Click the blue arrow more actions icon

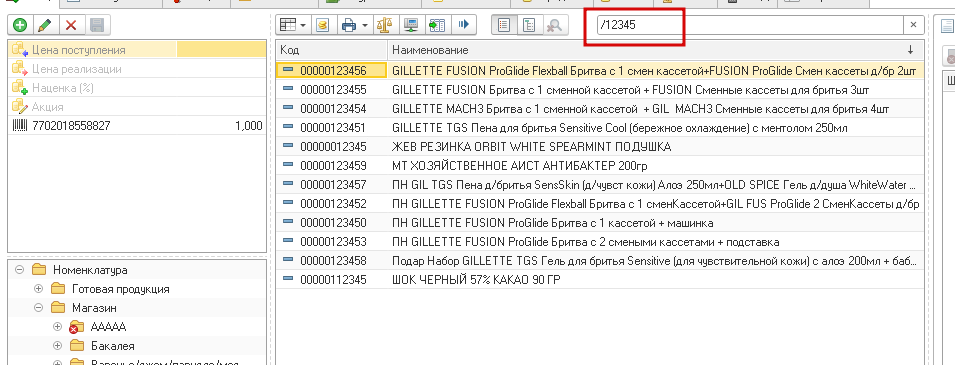click(x=463, y=25)
